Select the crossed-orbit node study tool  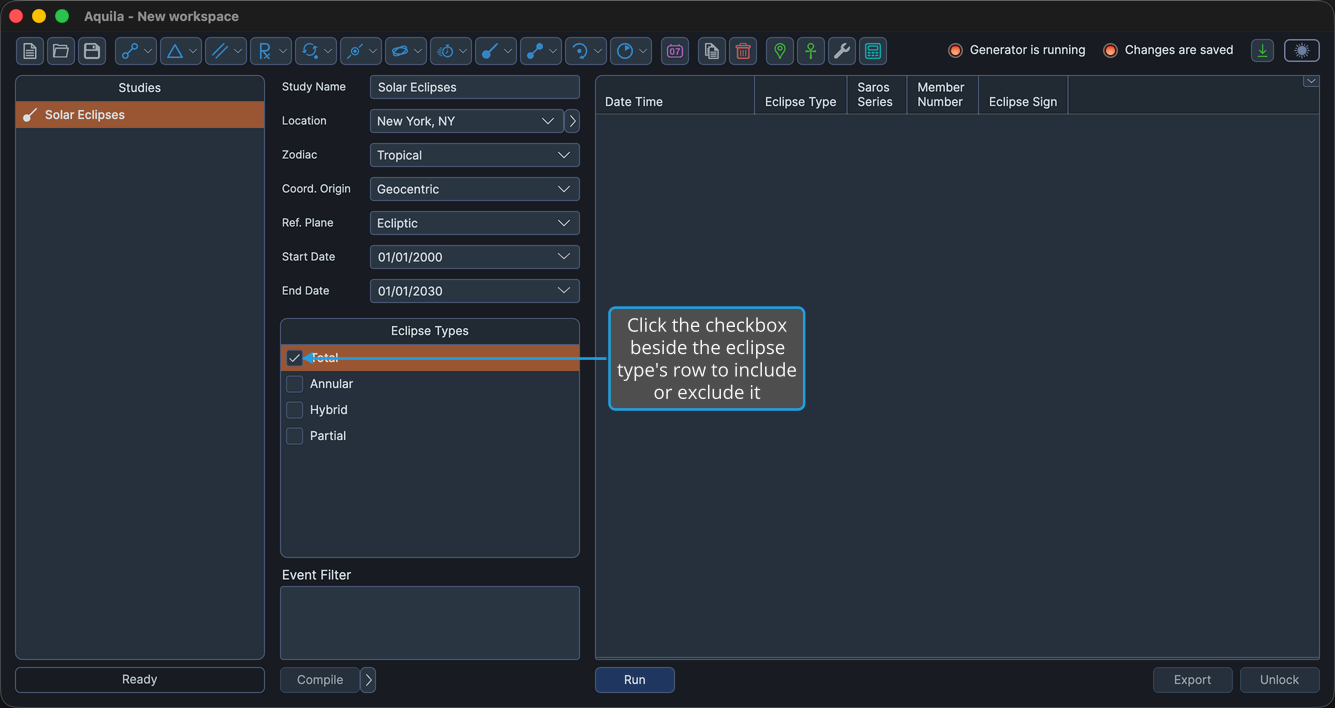pos(354,51)
